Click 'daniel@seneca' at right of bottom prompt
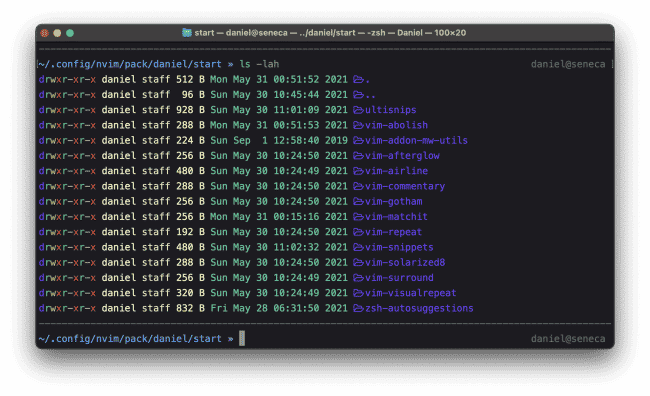 [568, 339]
